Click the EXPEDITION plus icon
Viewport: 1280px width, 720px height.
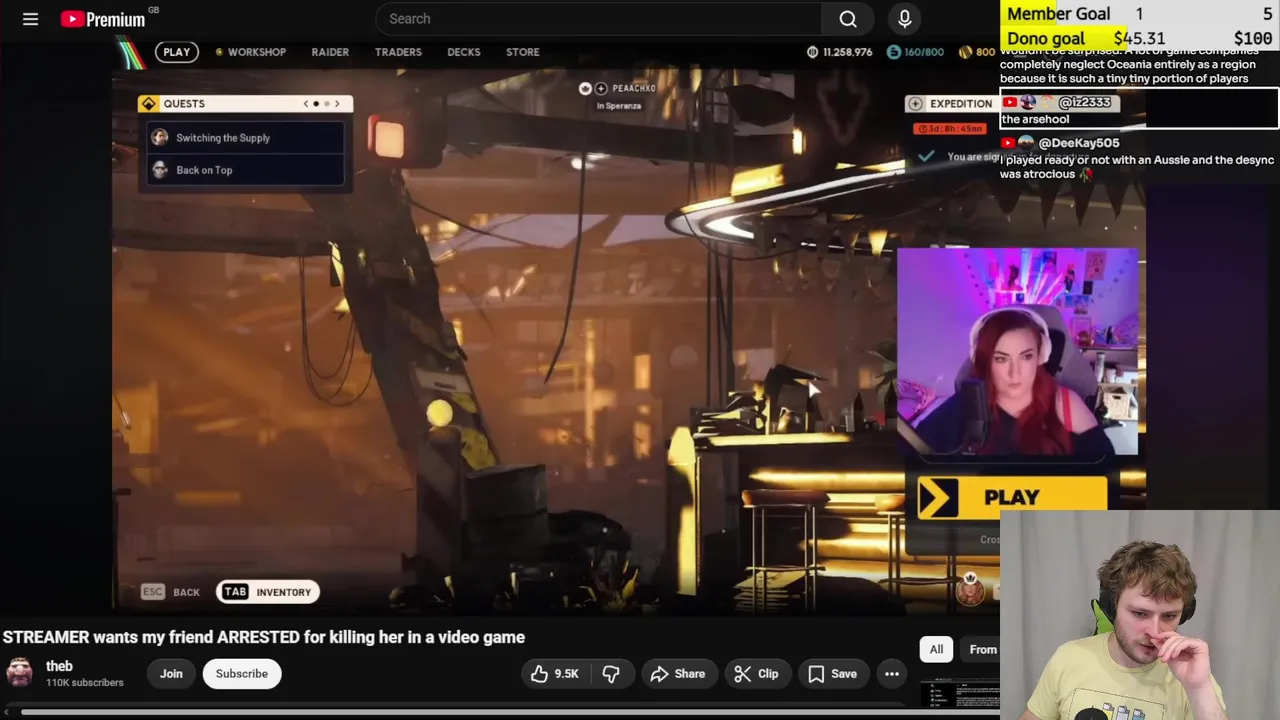click(x=915, y=104)
